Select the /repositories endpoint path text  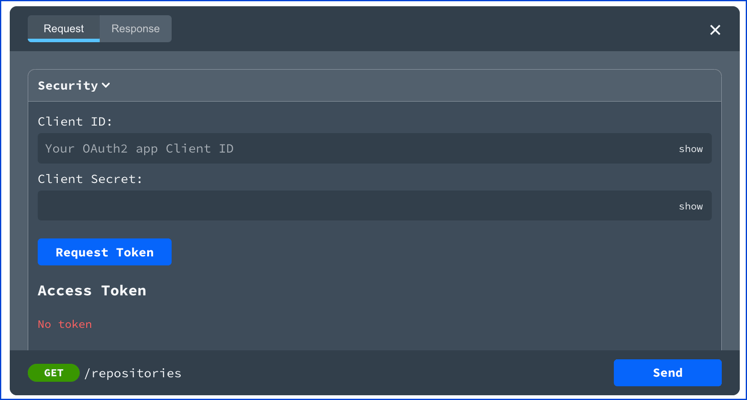coord(133,373)
